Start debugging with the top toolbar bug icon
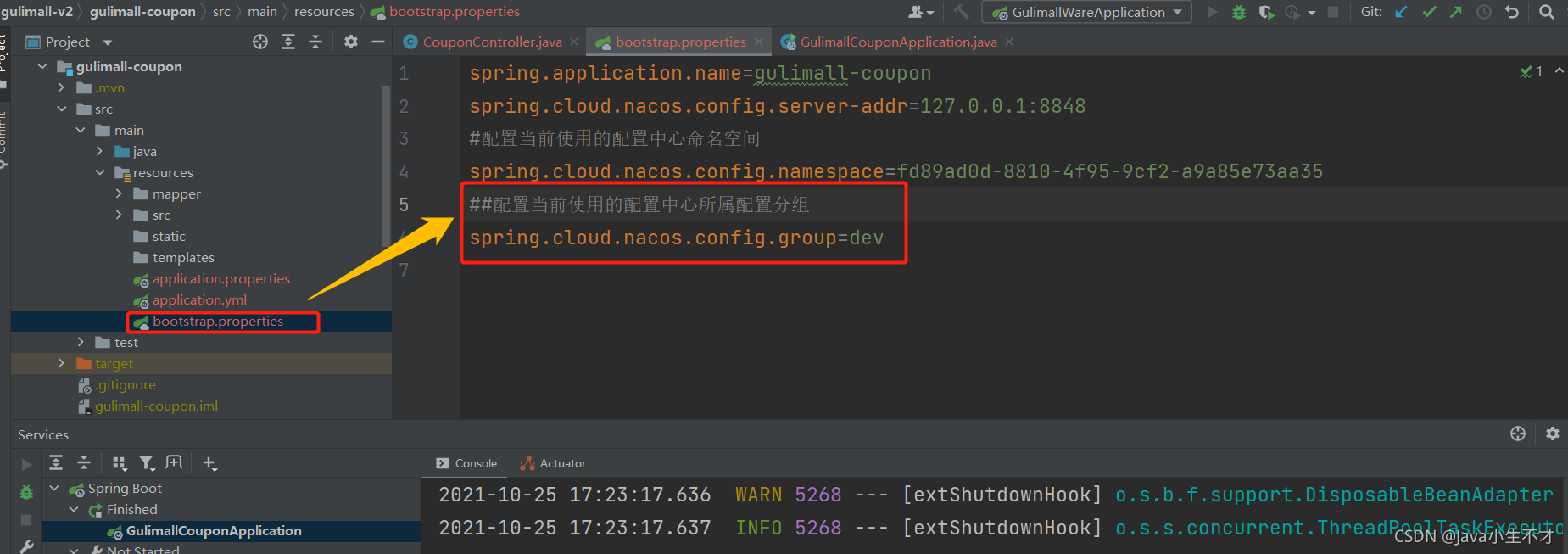 (x=1239, y=12)
